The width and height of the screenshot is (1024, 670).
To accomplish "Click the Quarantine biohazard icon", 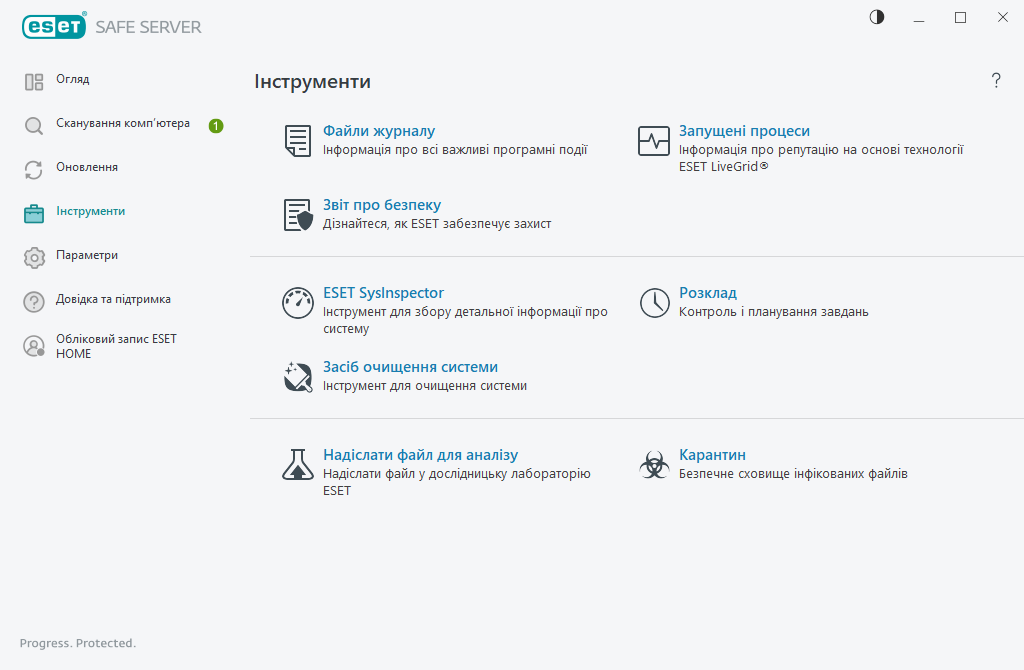I will click(654, 464).
